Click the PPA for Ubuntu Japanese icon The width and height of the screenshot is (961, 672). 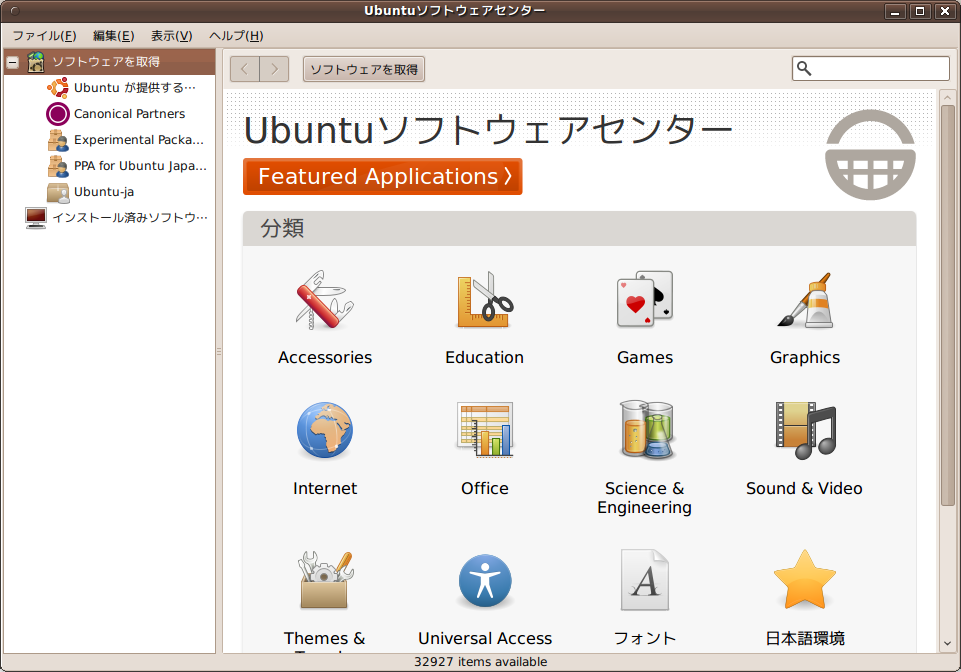58,166
